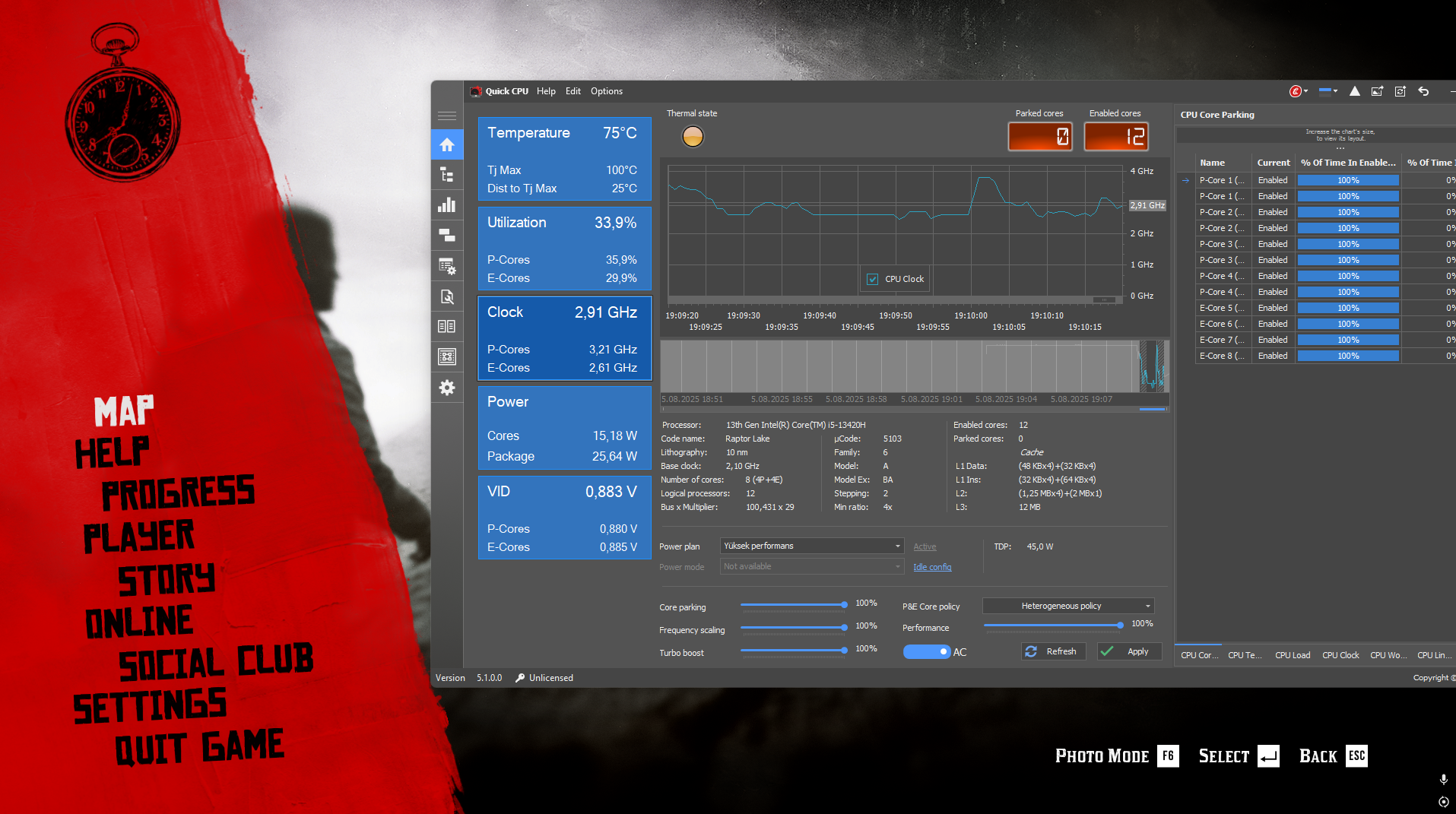The image size is (1456, 814).
Task: Click the Apply button
Action: (1130, 651)
